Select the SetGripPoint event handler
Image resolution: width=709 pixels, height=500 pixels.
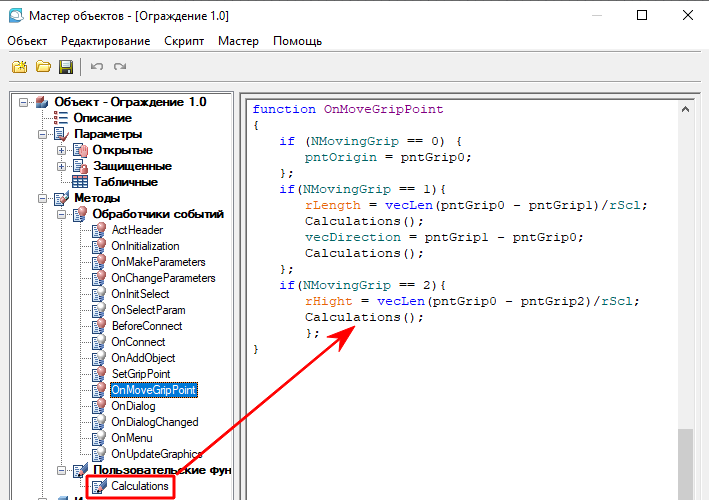141,374
